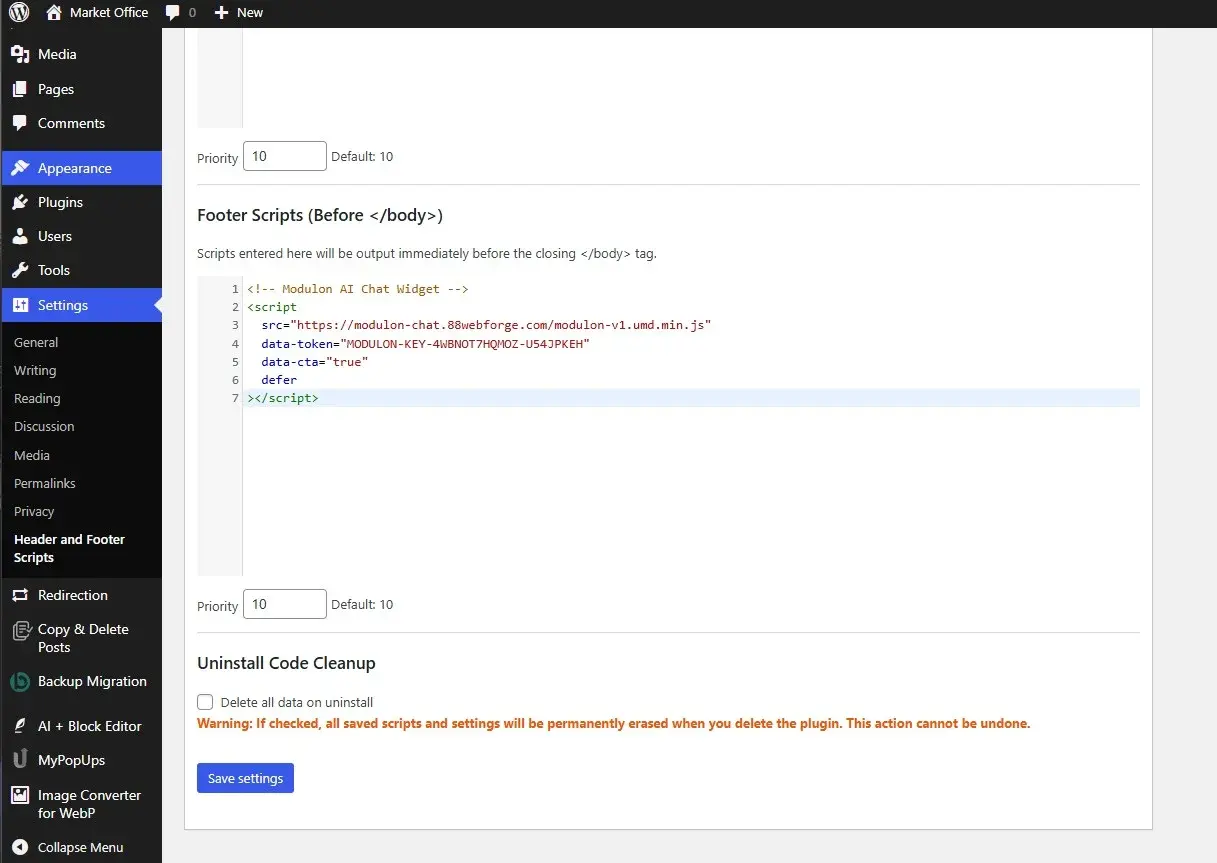Go to Permalinks settings
The width and height of the screenshot is (1217, 863).
(45, 483)
